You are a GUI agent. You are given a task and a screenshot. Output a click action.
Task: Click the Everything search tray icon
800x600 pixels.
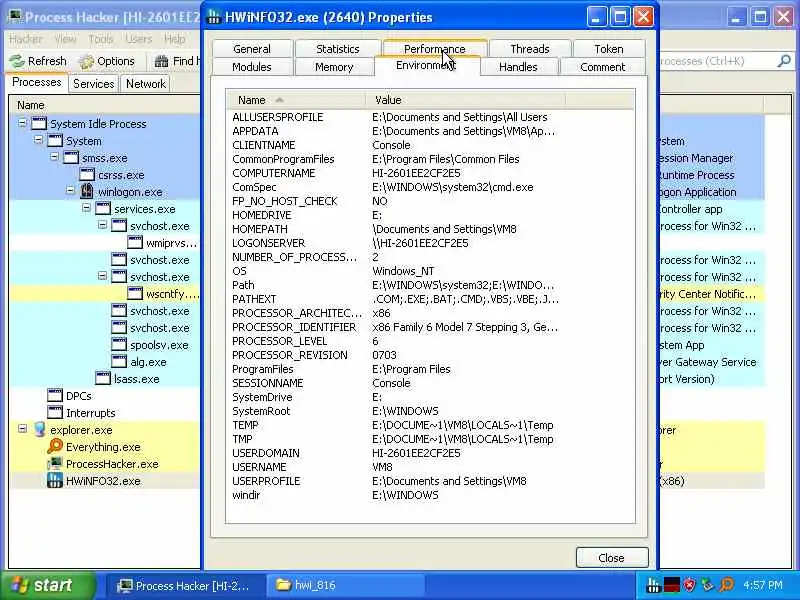pyautogui.click(x=727, y=585)
